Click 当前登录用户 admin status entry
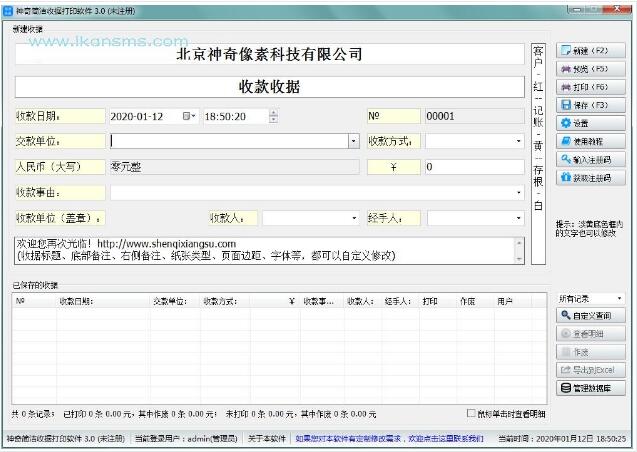 click(x=186, y=439)
